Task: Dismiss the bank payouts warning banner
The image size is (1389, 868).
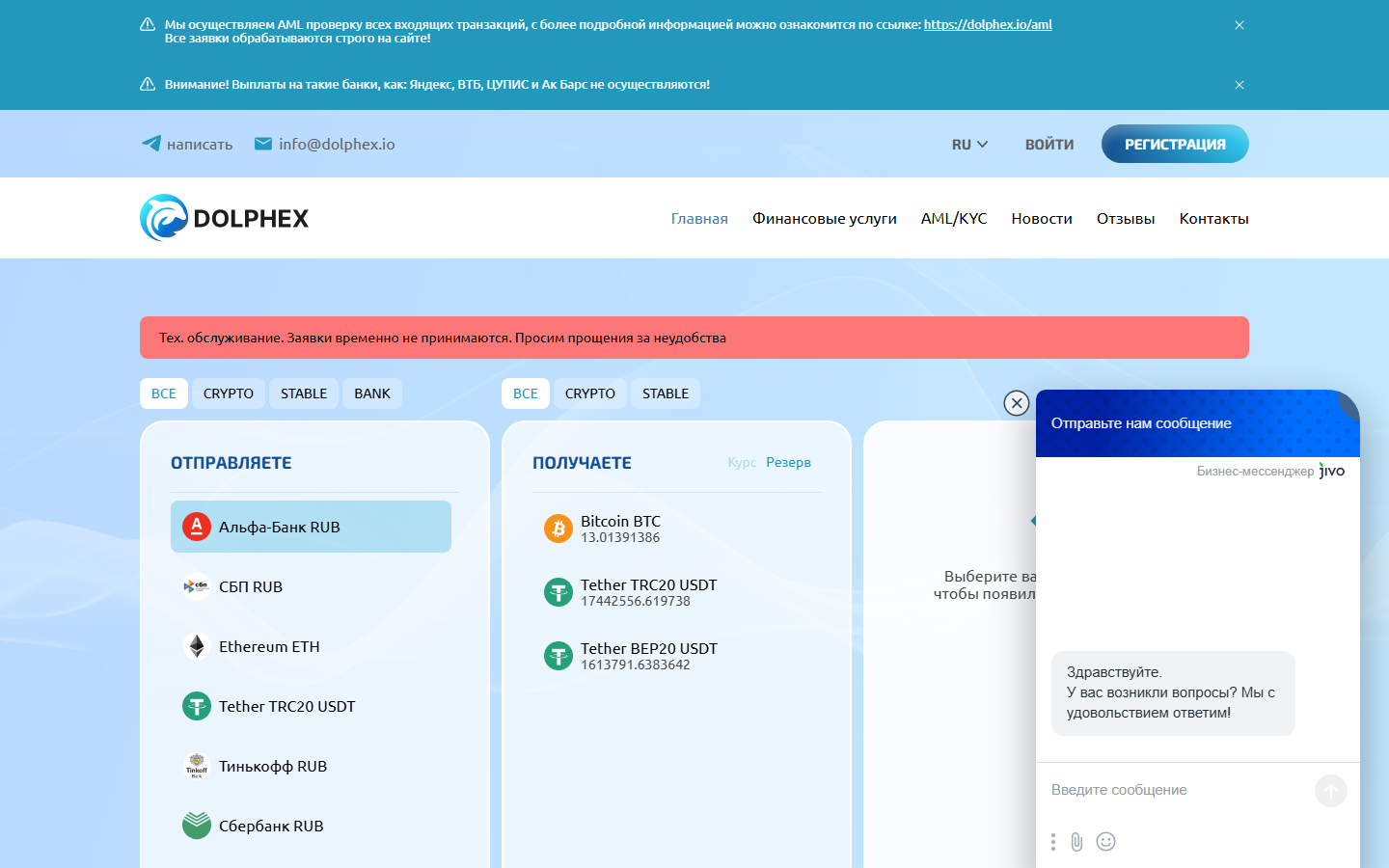Action: pyautogui.click(x=1239, y=85)
